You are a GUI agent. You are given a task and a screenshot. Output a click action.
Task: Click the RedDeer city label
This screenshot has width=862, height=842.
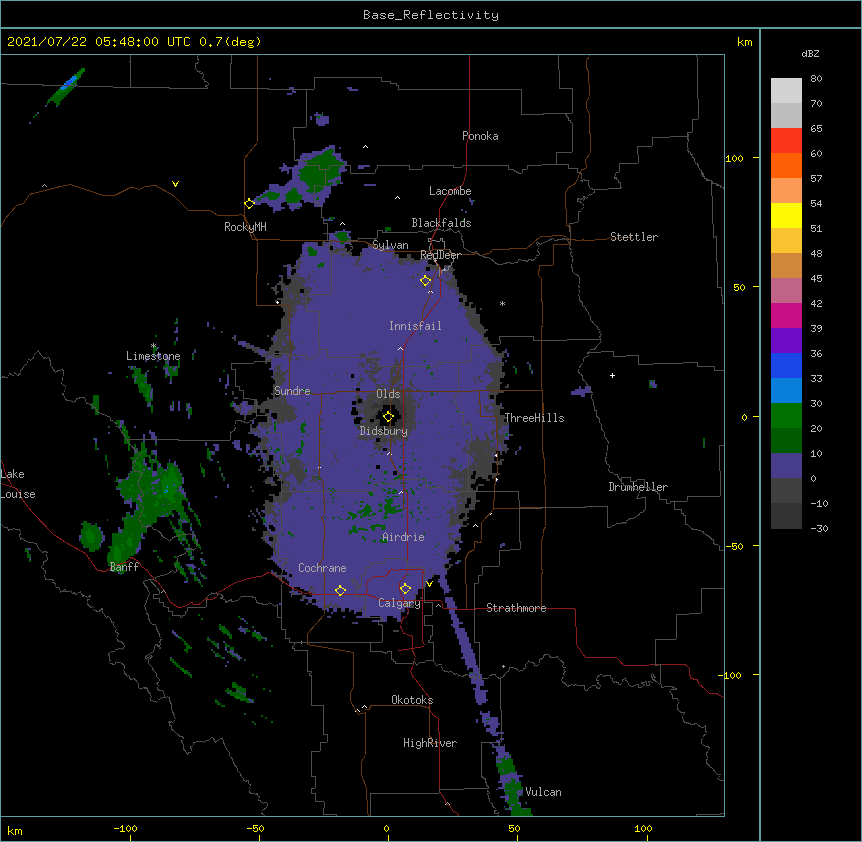pyautogui.click(x=440, y=255)
